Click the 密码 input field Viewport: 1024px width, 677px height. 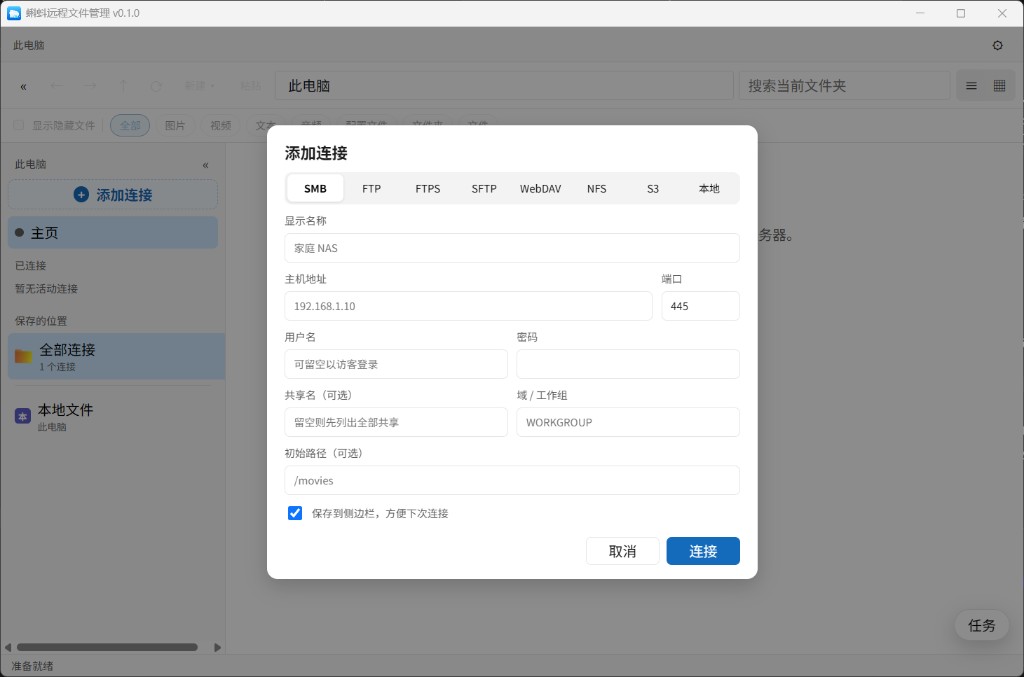click(628, 364)
